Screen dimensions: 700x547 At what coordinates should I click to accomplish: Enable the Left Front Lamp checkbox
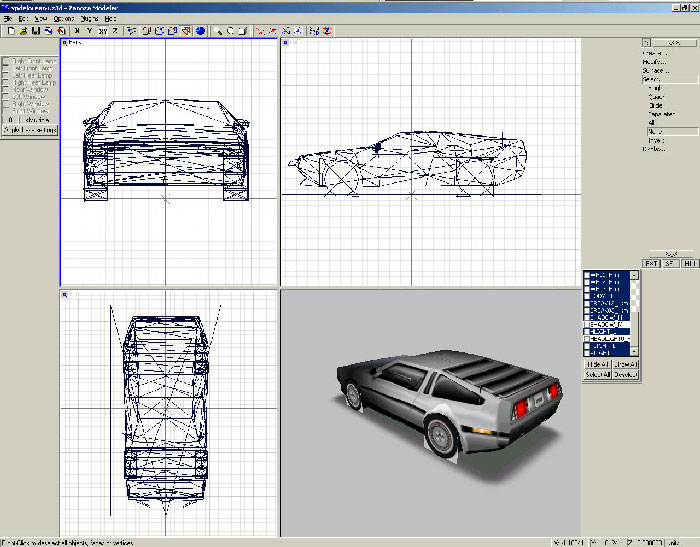6,68
